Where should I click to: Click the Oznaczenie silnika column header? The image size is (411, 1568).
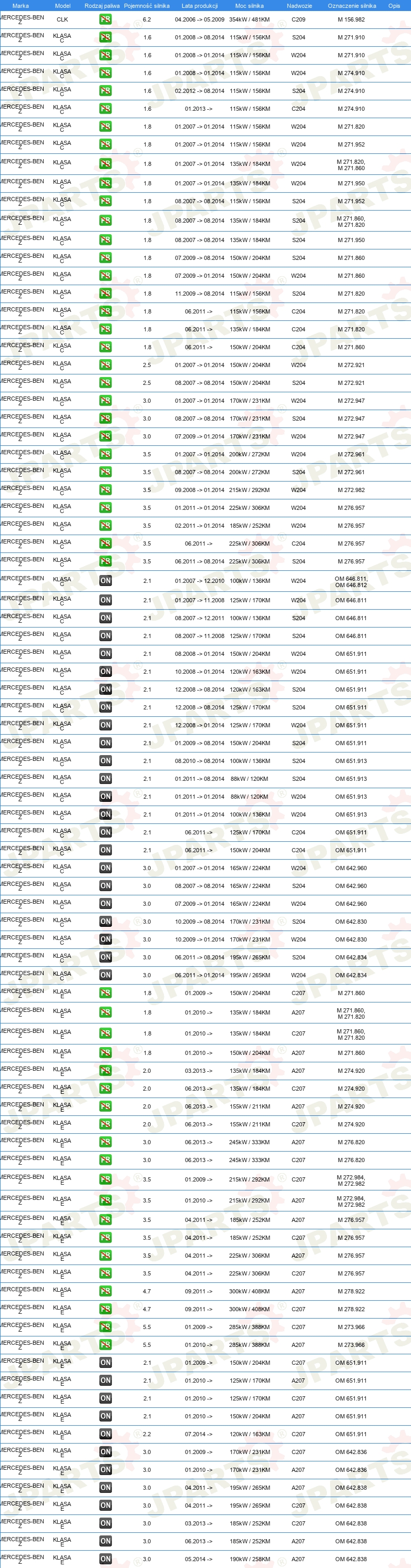point(352,5)
